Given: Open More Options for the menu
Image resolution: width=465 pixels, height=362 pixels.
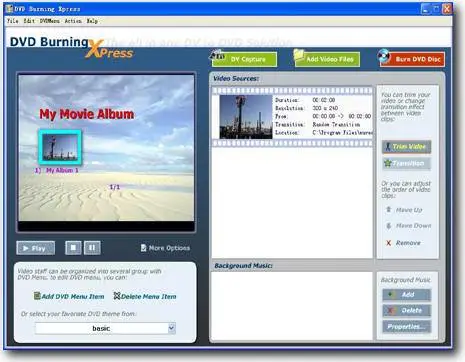Looking at the screenshot, I should tap(165, 248).
